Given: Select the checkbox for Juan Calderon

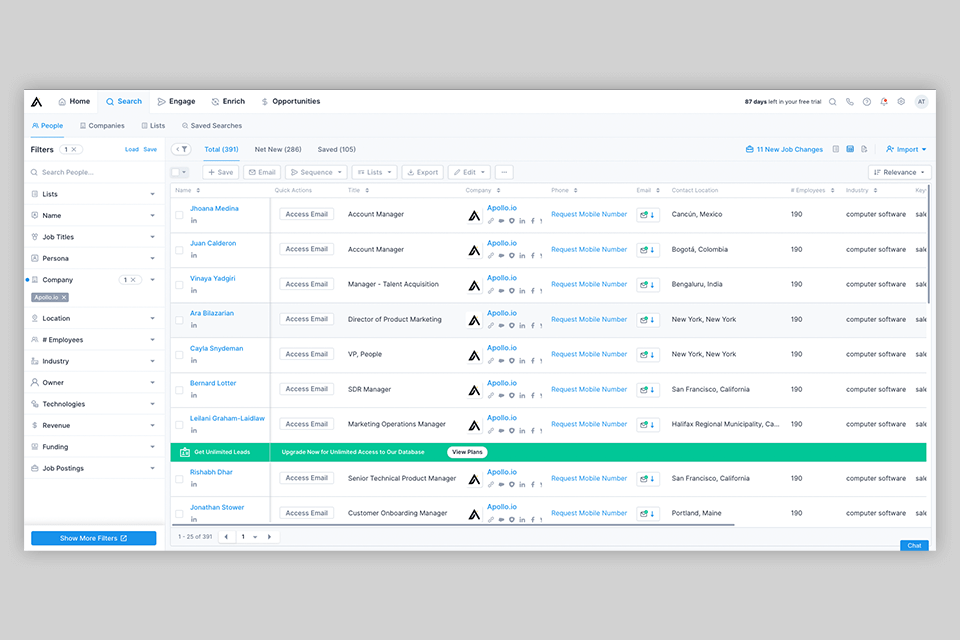Looking at the screenshot, I should (179, 250).
